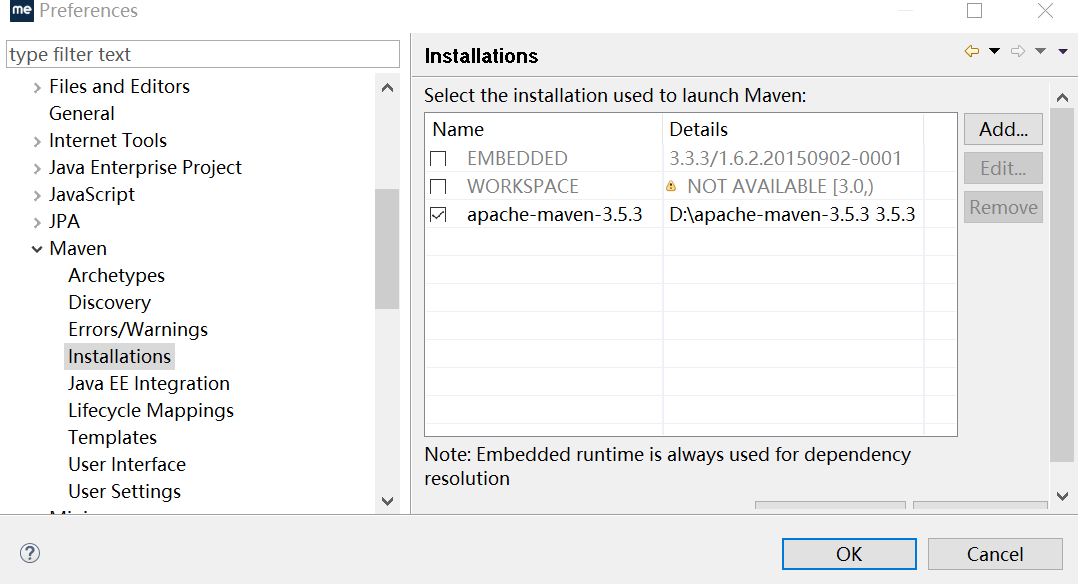Screen dimensions: 1078x584
Task: Select the Installations tree item
Action: (119, 356)
